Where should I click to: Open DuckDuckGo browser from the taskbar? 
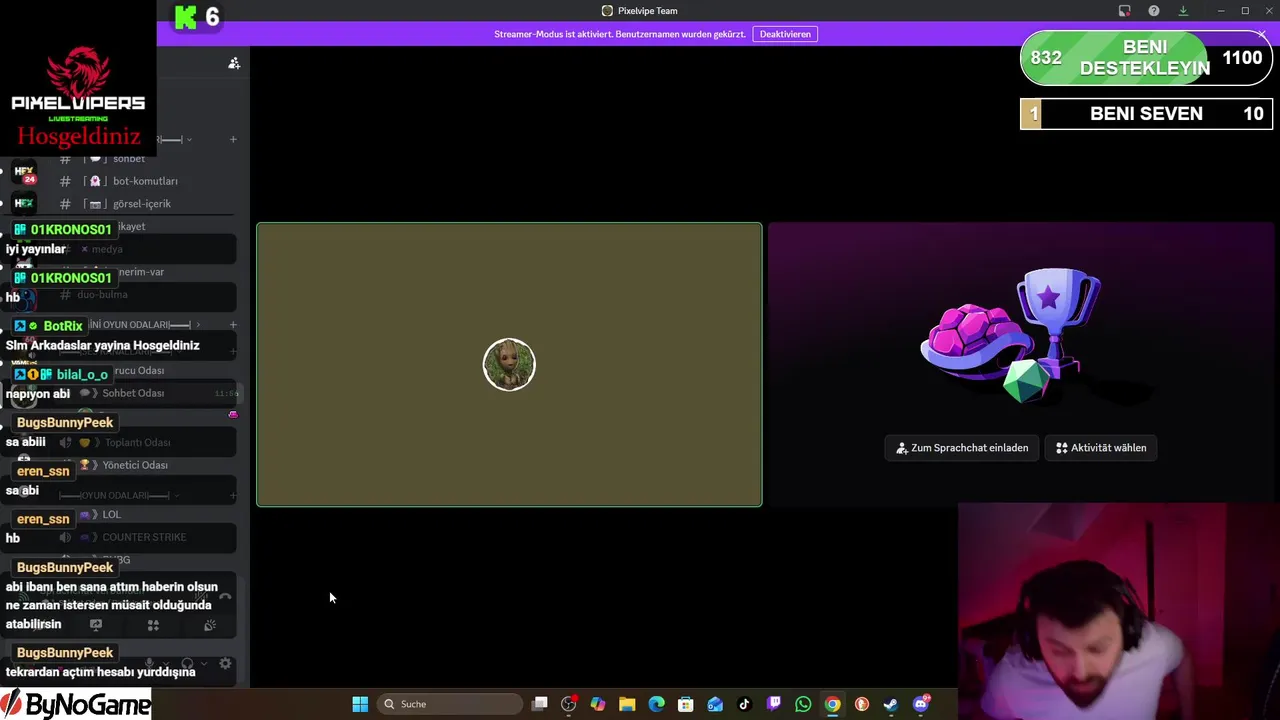coord(862,704)
